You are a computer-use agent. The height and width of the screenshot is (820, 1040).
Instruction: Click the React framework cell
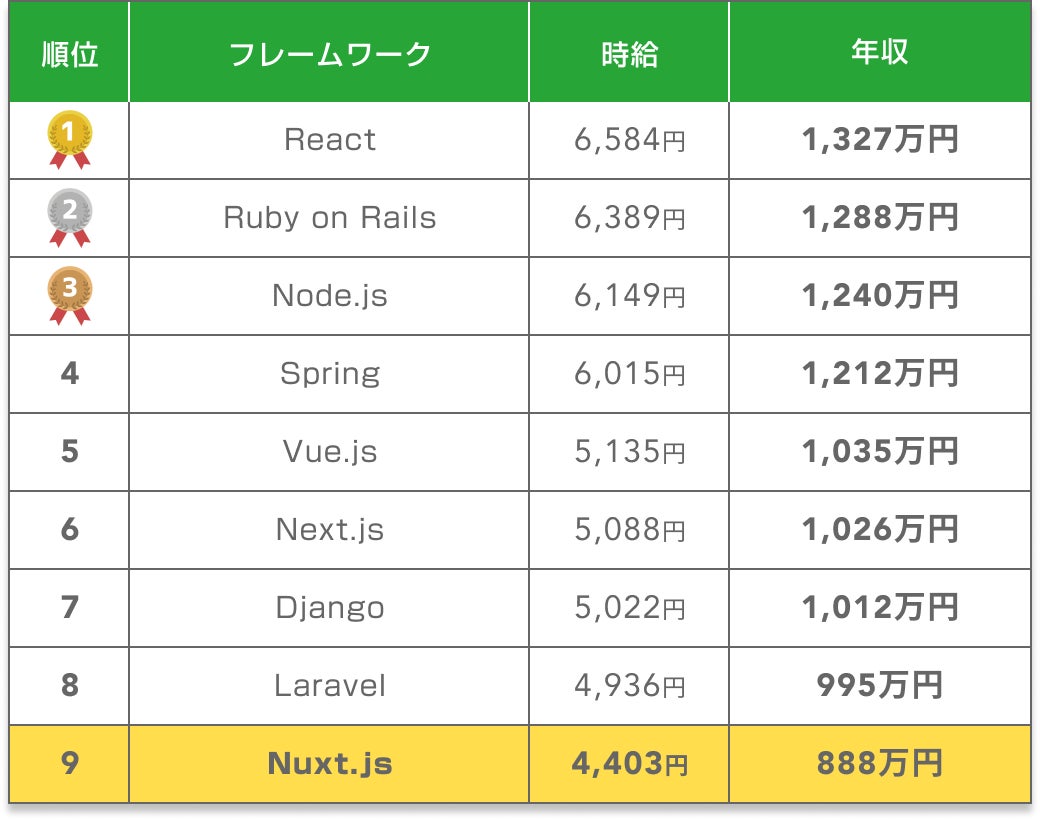[329, 140]
